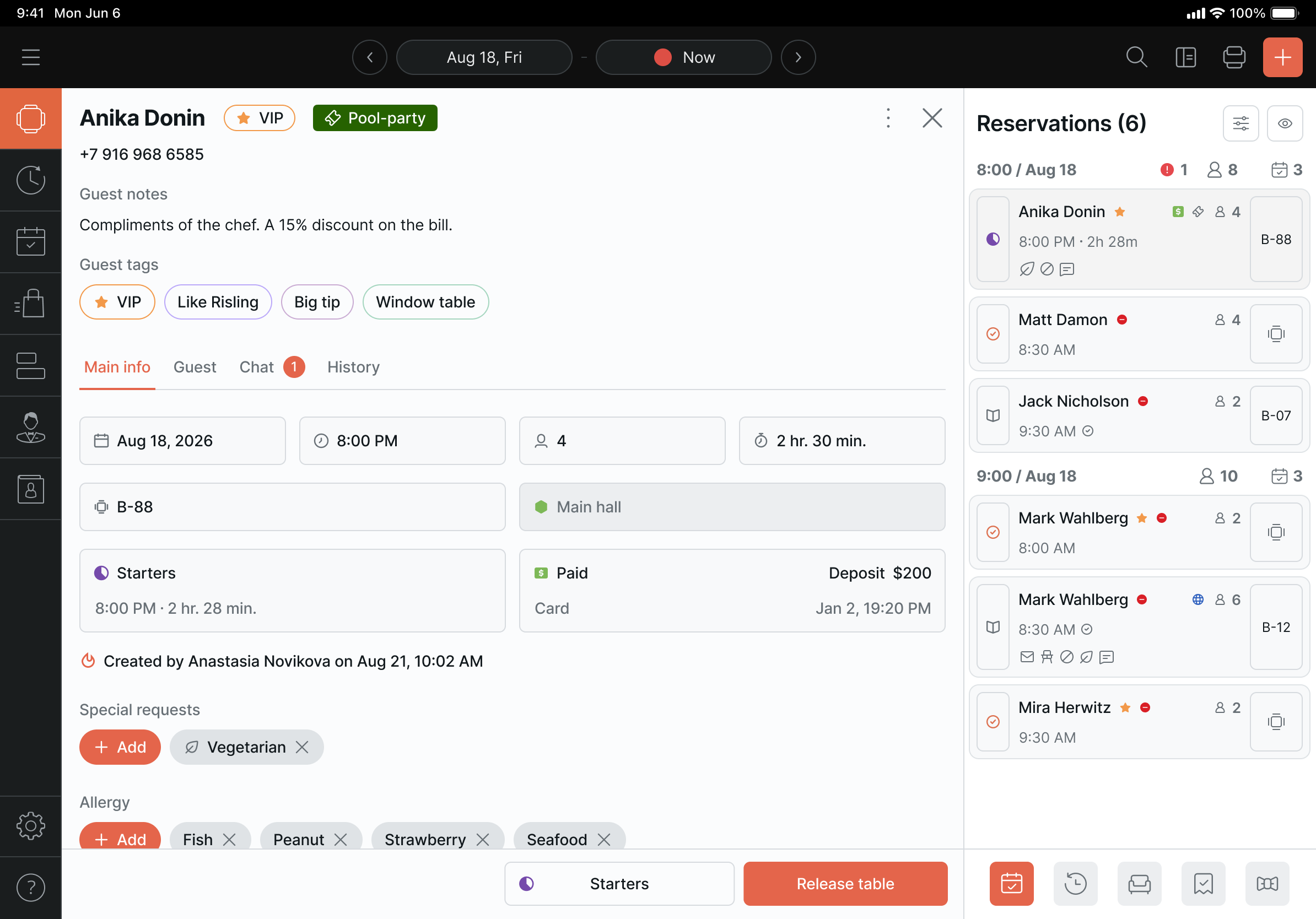Open the sofa lounge icon in bottom bar

pyautogui.click(x=1140, y=884)
